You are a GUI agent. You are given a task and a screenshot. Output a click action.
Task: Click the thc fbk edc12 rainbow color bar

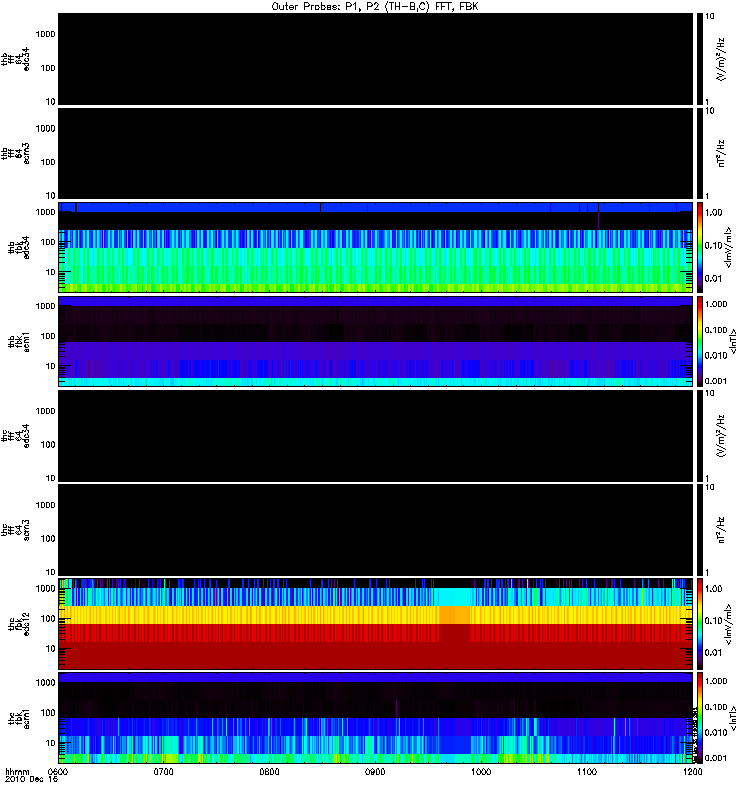(x=700, y=624)
